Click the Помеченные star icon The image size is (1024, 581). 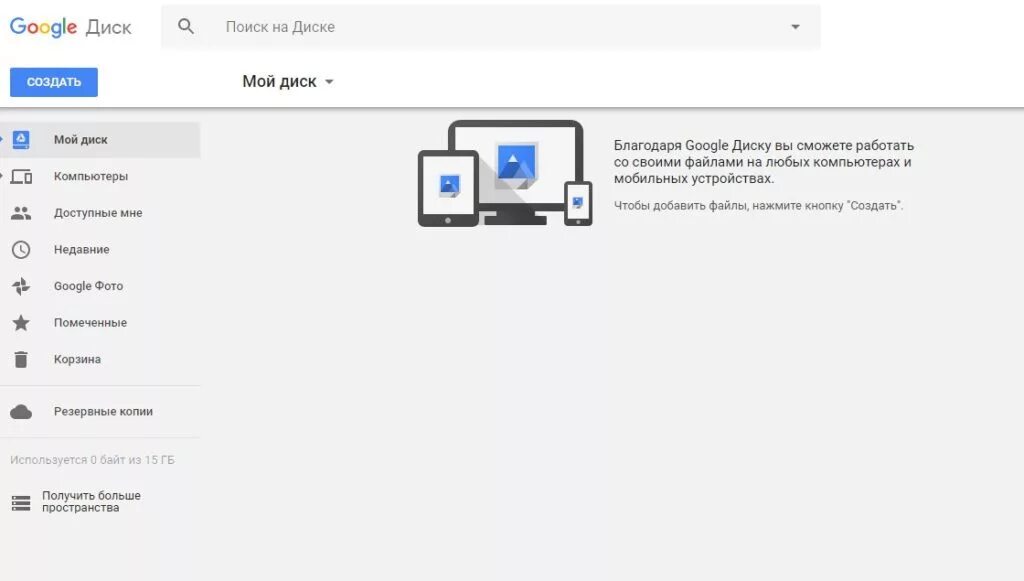[x=21, y=322]
